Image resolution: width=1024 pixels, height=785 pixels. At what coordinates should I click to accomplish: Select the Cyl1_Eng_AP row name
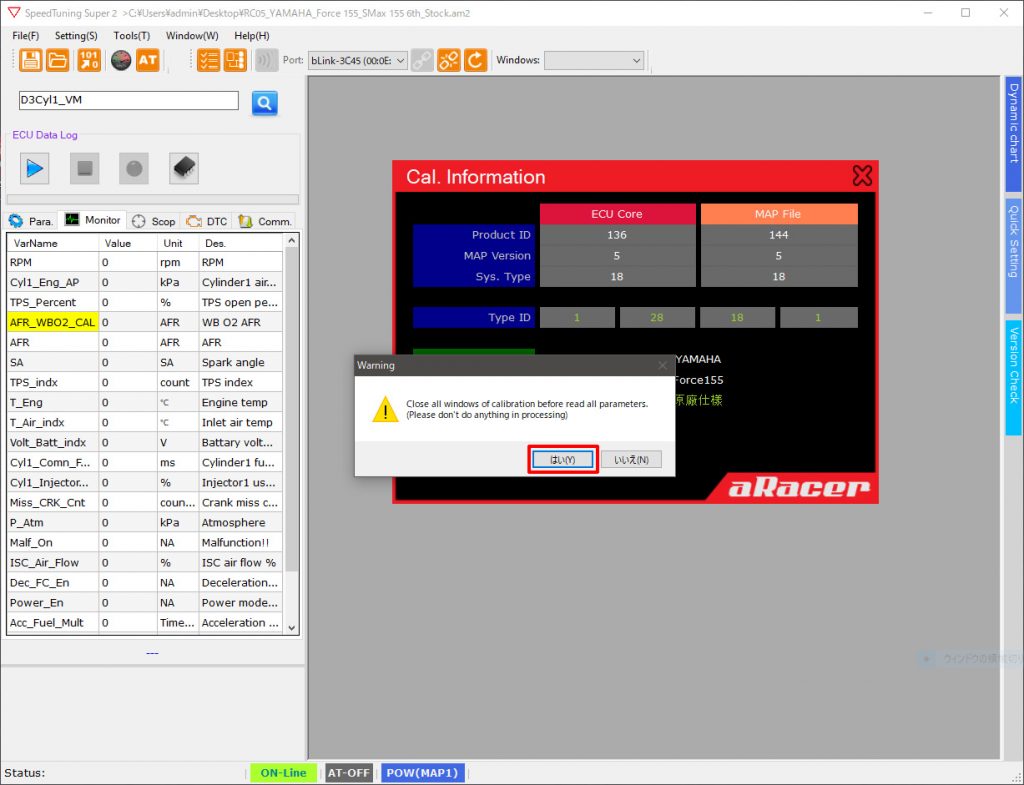tap(53, 282)
